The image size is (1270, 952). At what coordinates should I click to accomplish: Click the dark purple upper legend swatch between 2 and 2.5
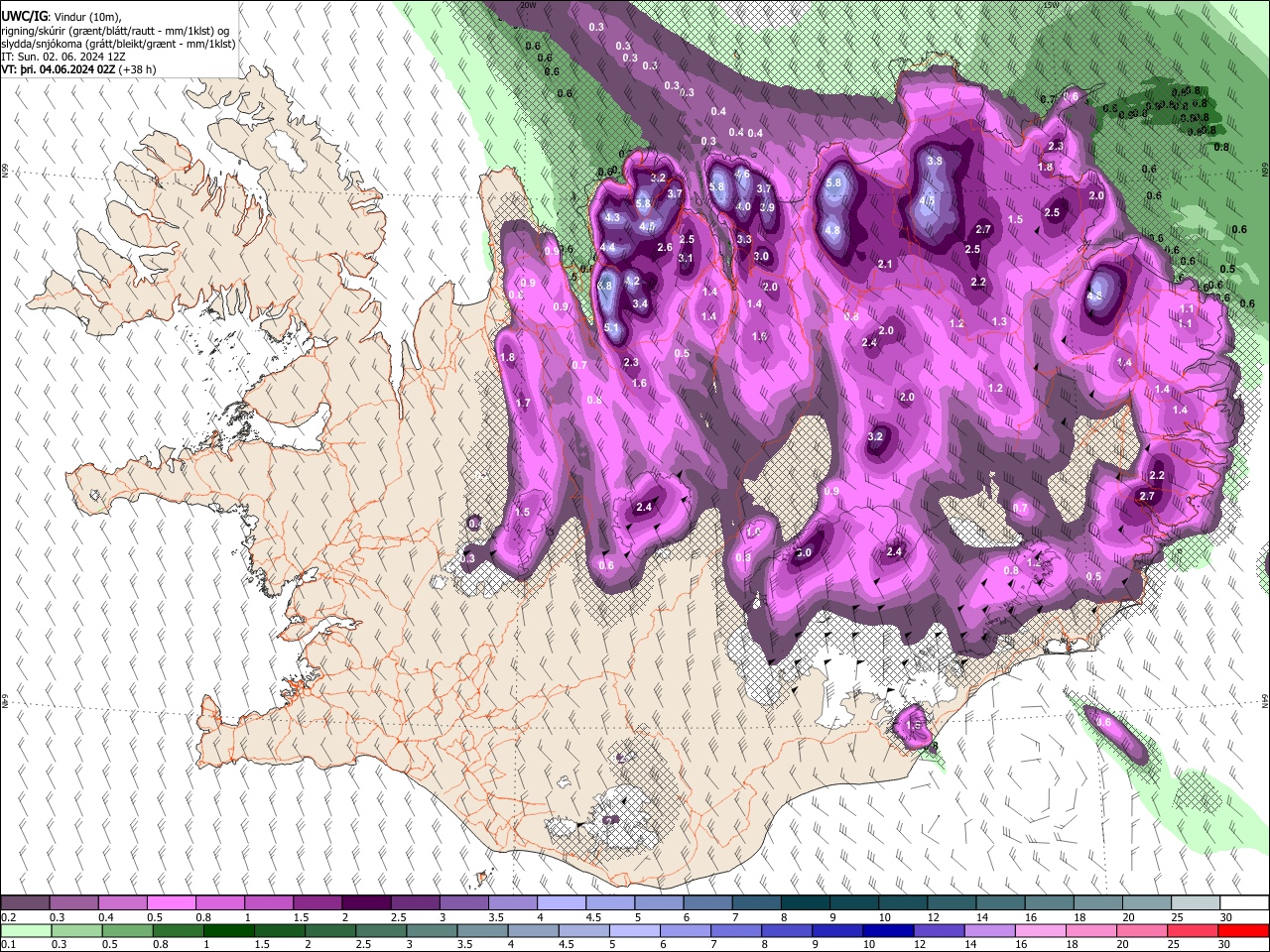[x=366, y=903]
